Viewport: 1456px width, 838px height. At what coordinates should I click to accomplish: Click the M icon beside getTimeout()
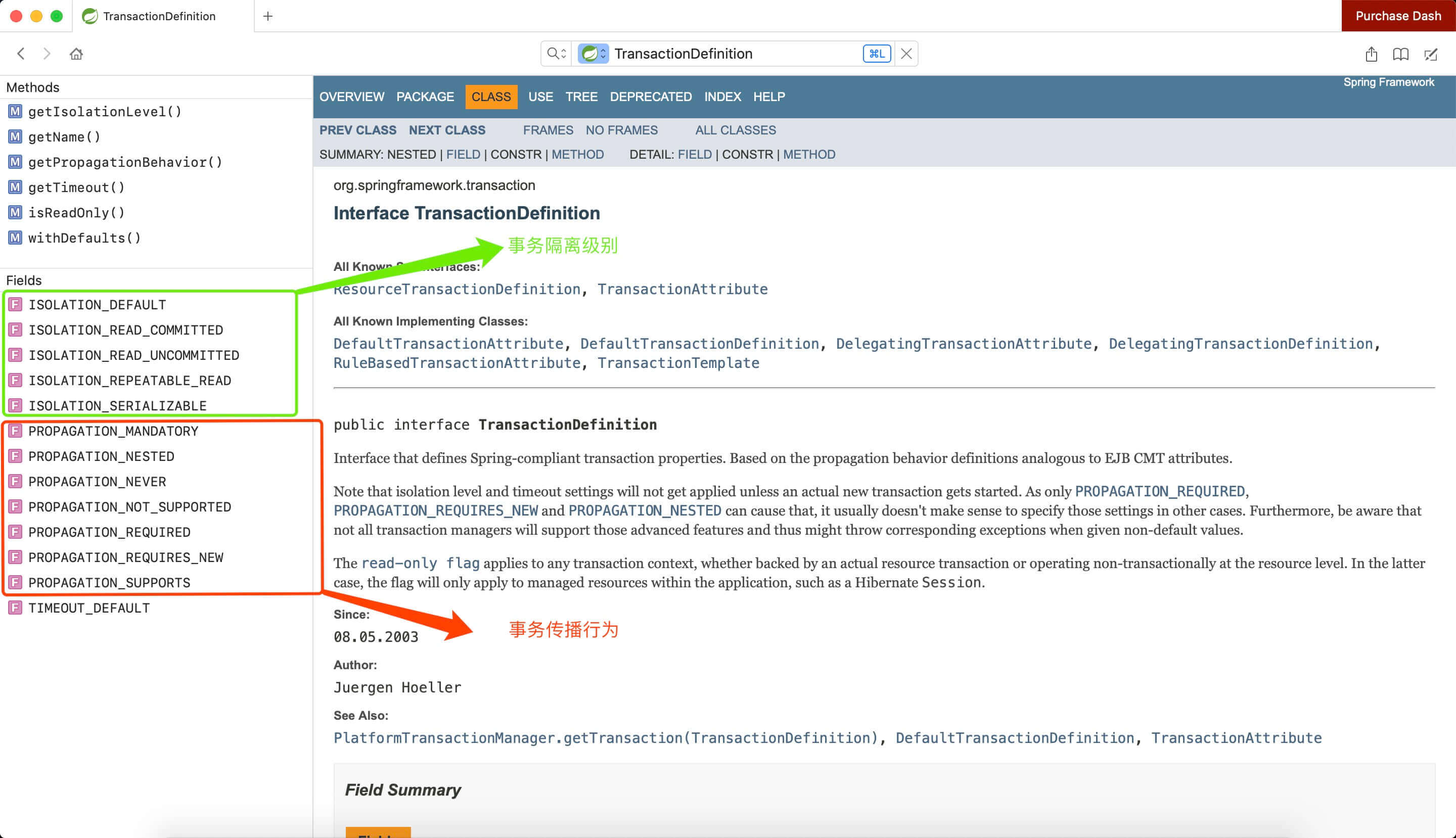pos(15,187)
